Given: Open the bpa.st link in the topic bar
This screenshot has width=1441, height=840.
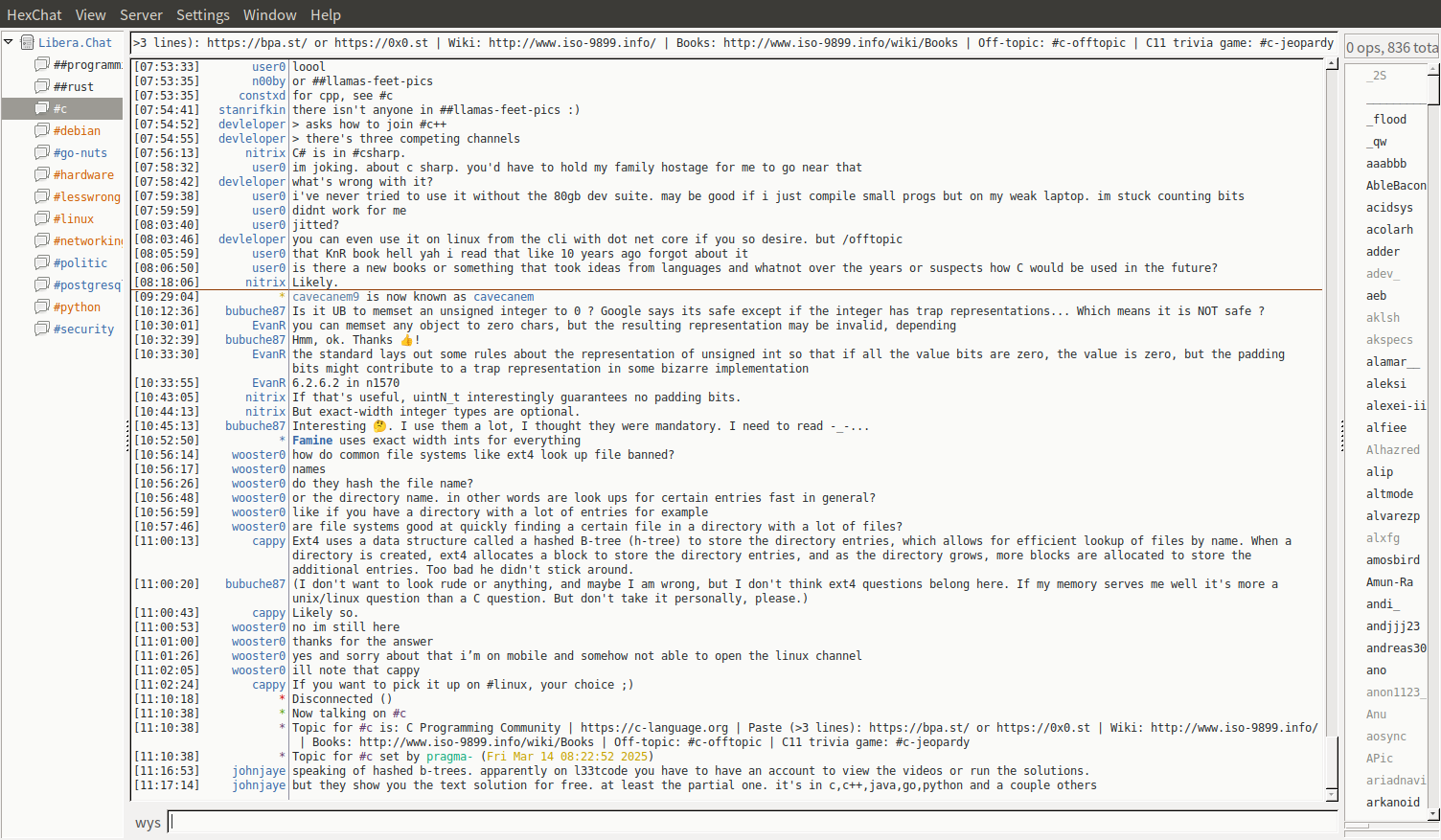Looking at the screenshot, I should (x=257, y=42).
